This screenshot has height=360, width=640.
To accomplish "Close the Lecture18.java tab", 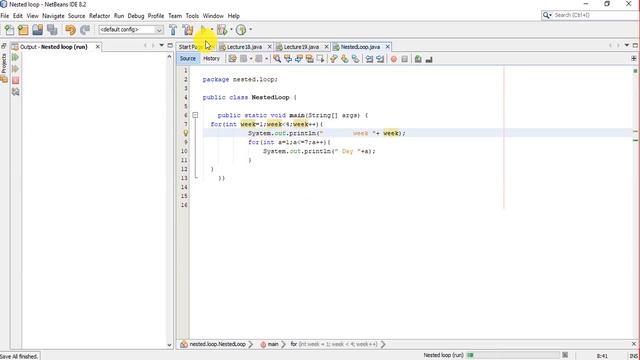I will (269, 47).
